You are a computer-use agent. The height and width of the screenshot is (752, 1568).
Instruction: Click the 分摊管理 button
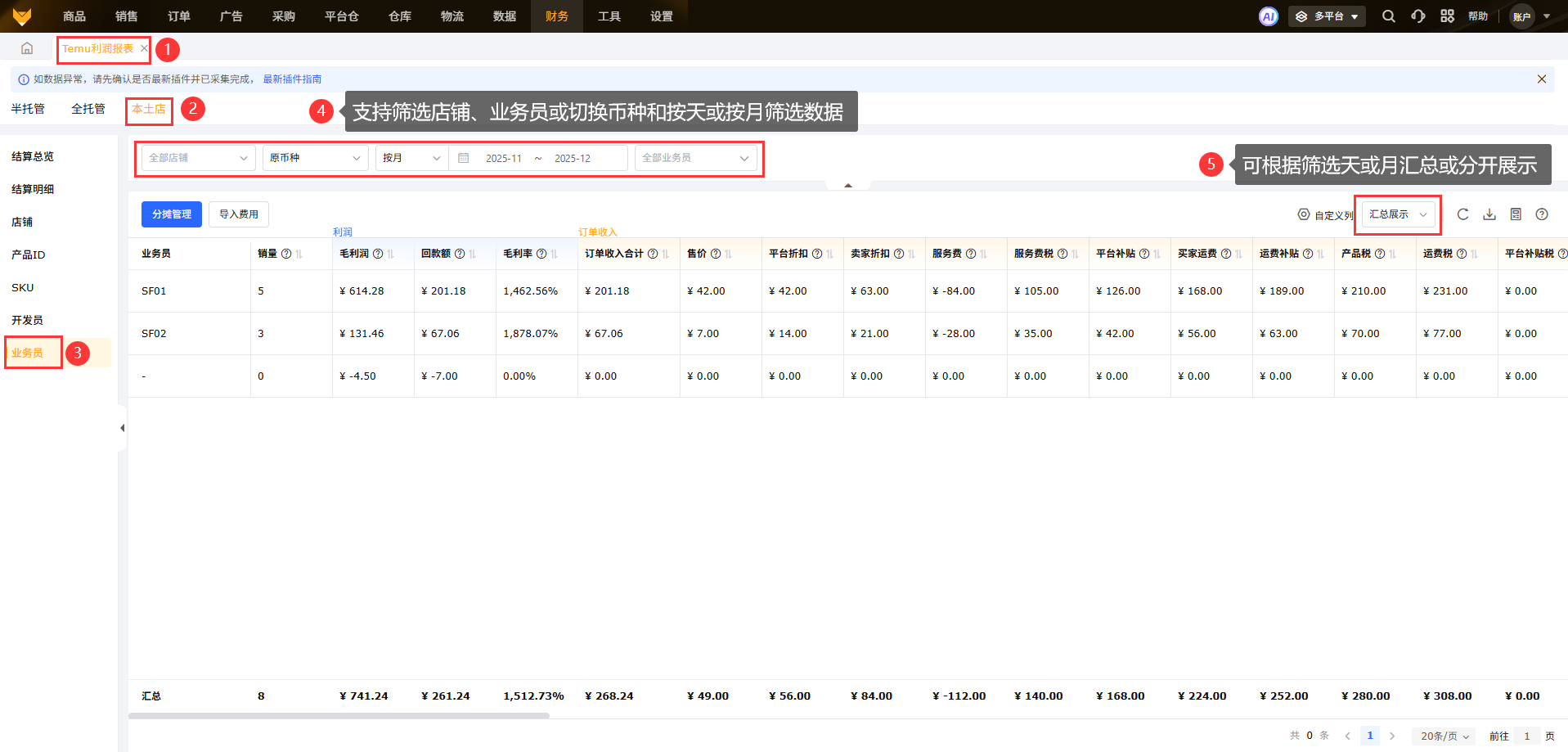(172, 214)
